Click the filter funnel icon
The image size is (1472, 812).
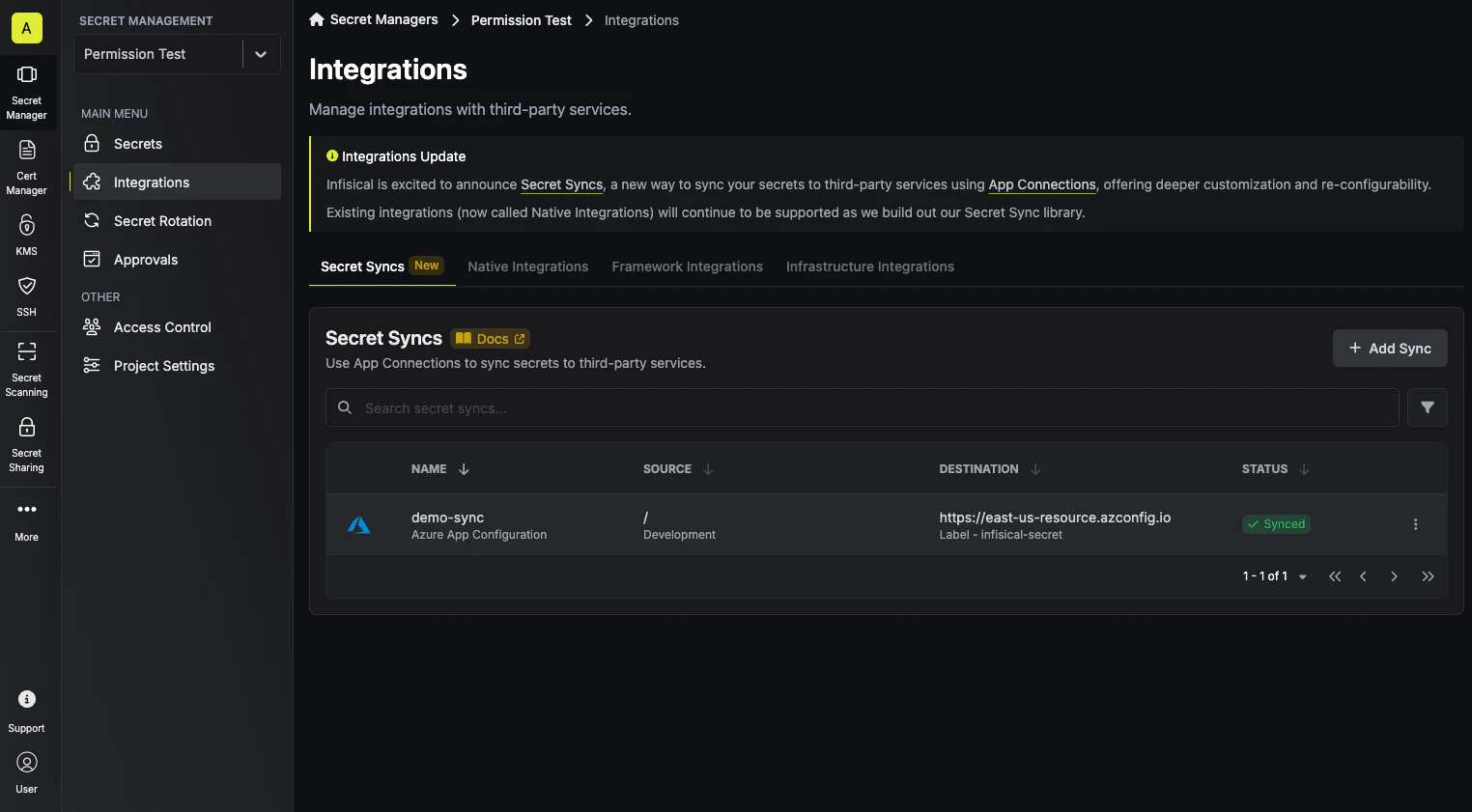tap(1428, 407)
